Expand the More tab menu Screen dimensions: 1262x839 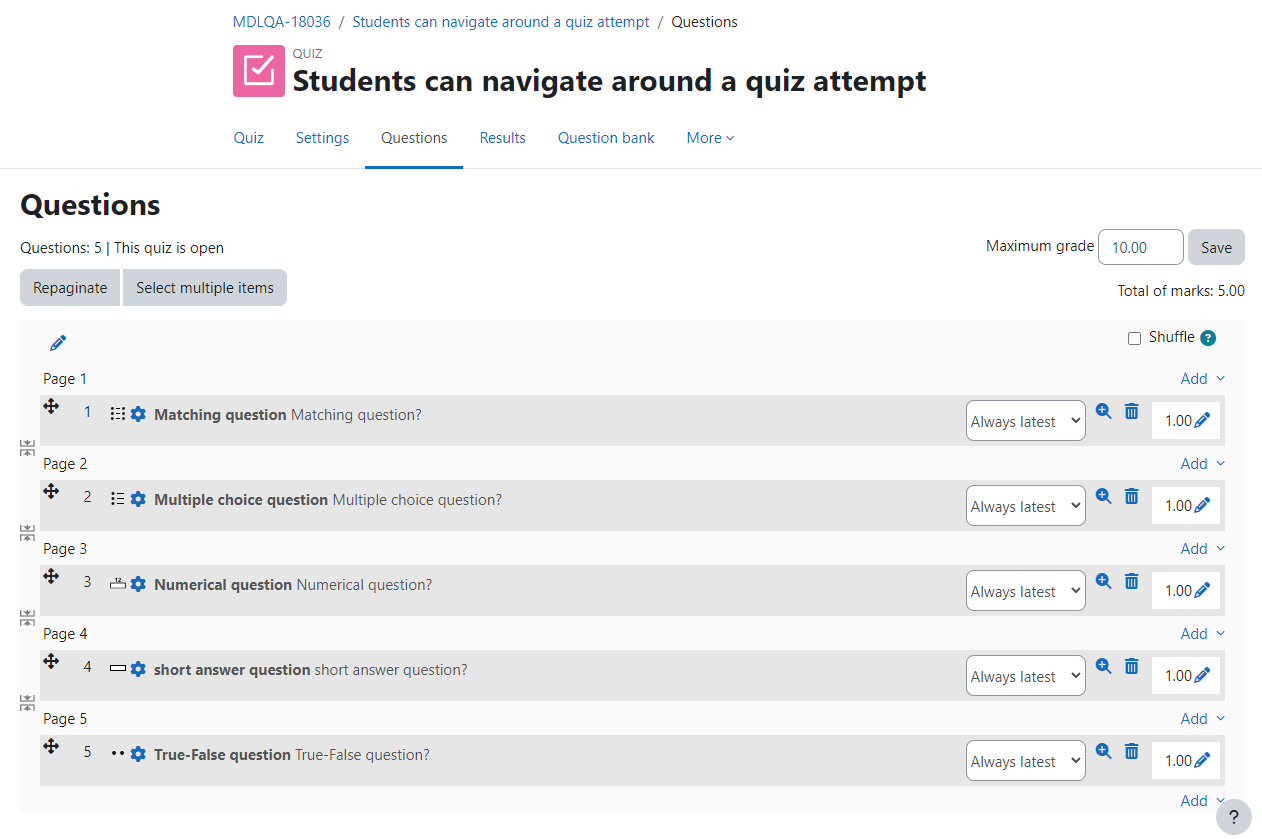pyautogui.click(x=710, y=138)
